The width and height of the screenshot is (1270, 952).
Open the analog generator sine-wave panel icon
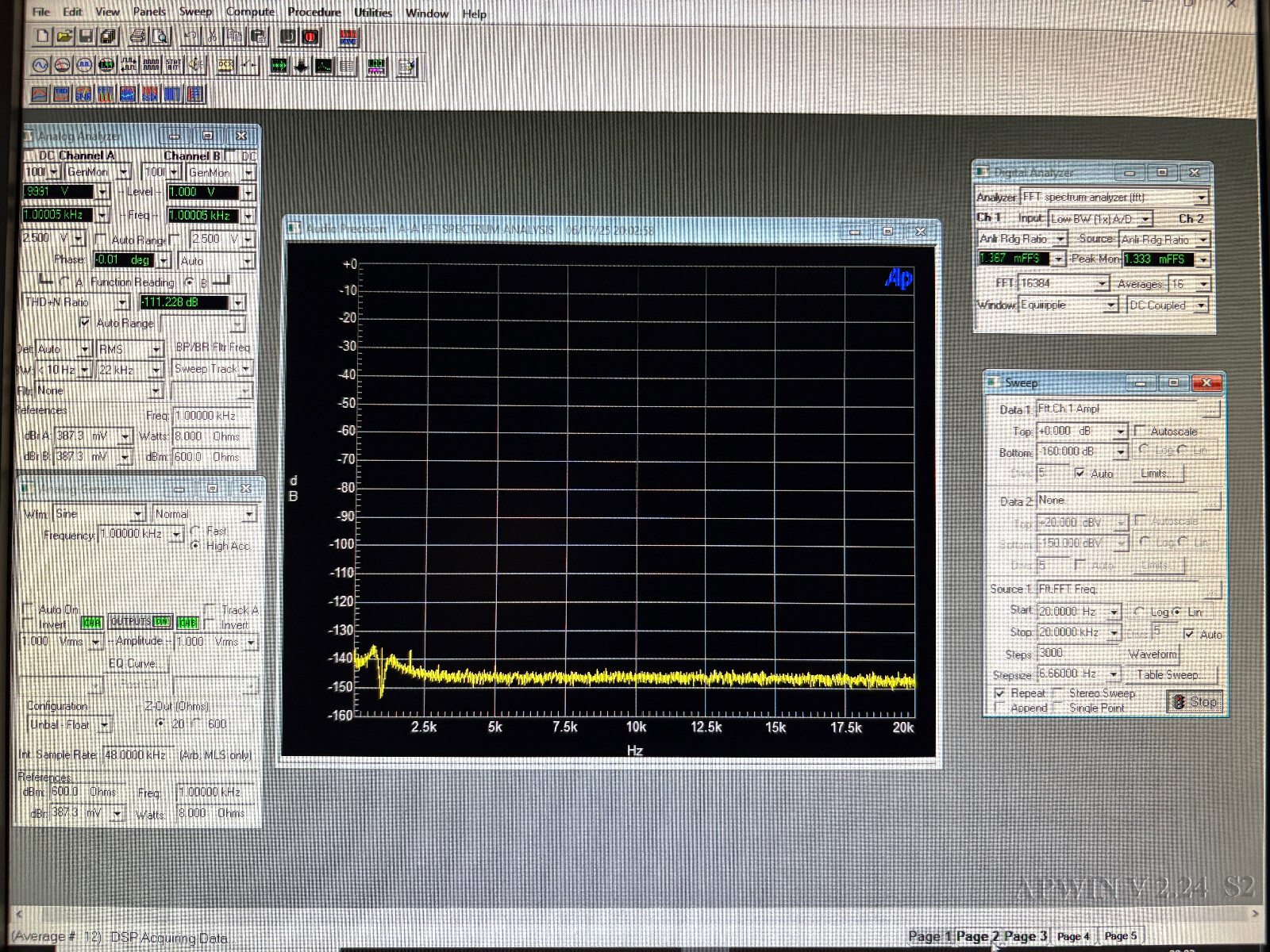(40, 66)
